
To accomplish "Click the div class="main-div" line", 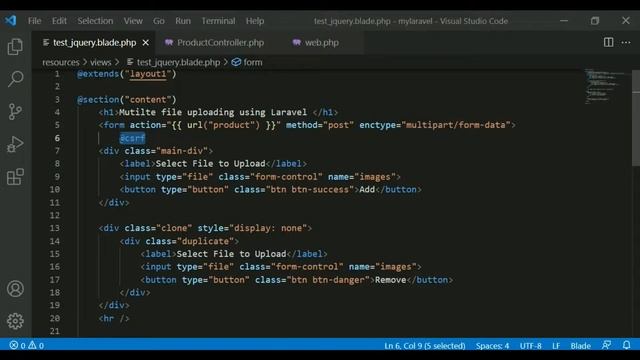I will (156, 151).
